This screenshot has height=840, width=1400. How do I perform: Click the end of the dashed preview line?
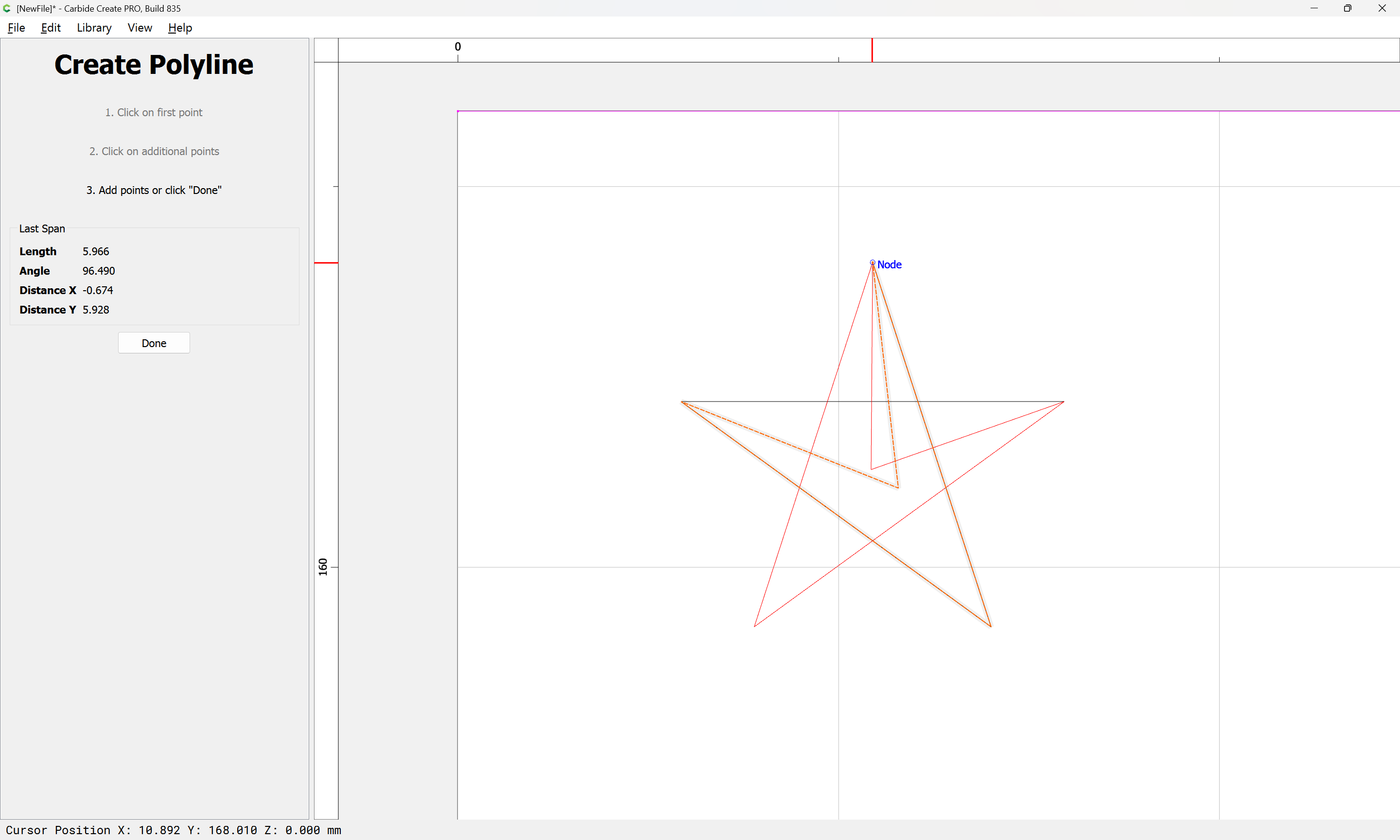pos(898,488)
